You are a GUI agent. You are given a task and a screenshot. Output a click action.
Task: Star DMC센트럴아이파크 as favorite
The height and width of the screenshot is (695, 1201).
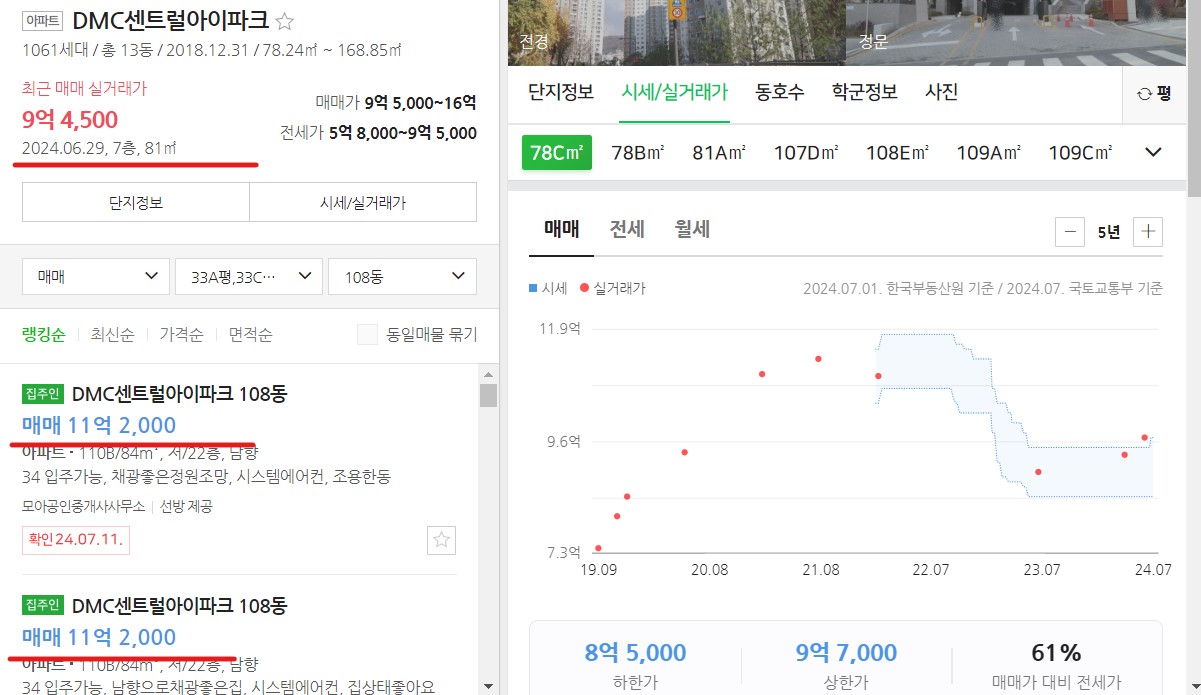tap(285, 21)
